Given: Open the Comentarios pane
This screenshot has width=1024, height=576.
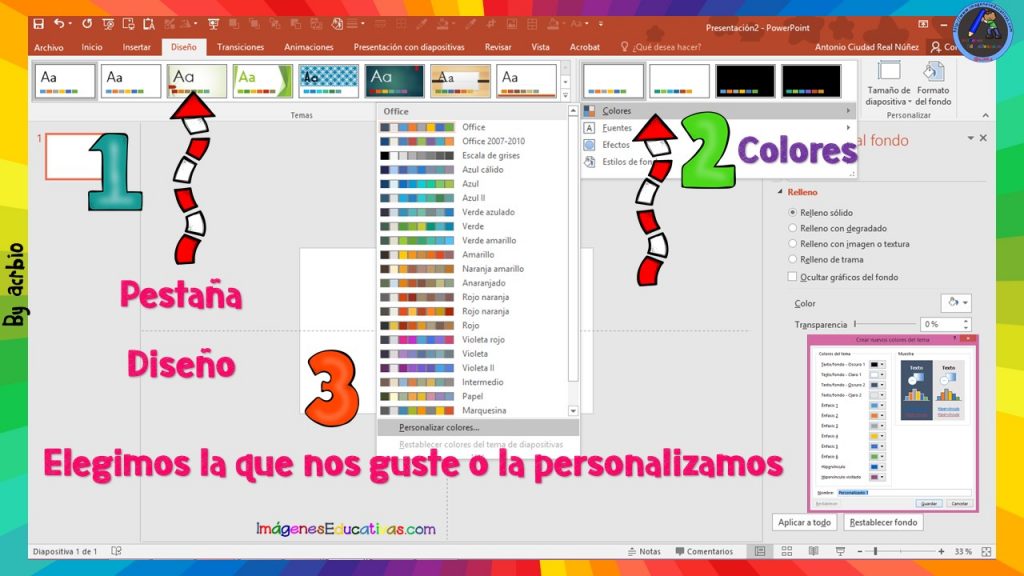Looking at the screenshot, I should coord(704,551).
